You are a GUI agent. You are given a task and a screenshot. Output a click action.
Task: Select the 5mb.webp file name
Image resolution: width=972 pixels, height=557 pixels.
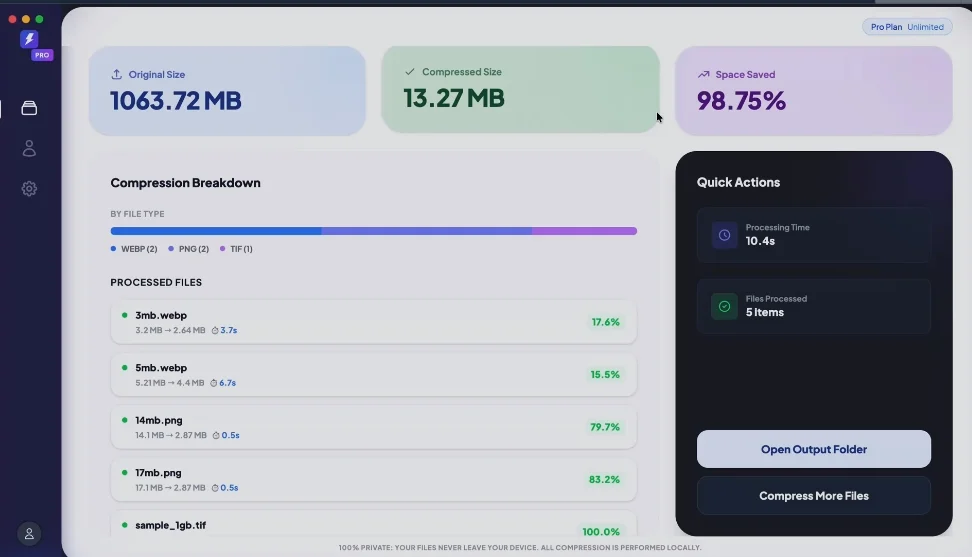pos(161,367)
